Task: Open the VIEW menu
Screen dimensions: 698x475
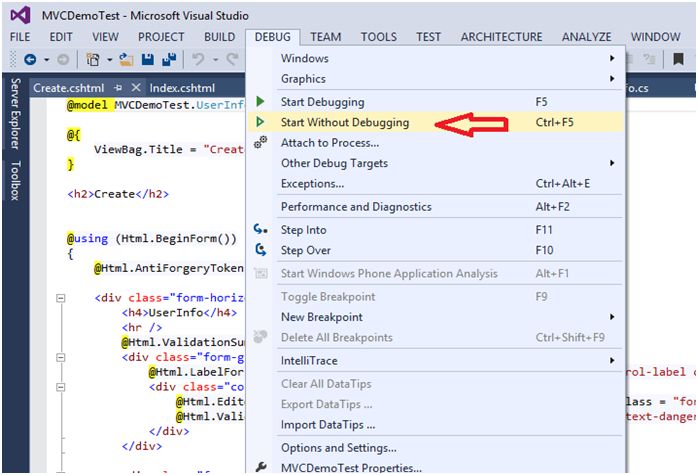Action: click(106, 37)
